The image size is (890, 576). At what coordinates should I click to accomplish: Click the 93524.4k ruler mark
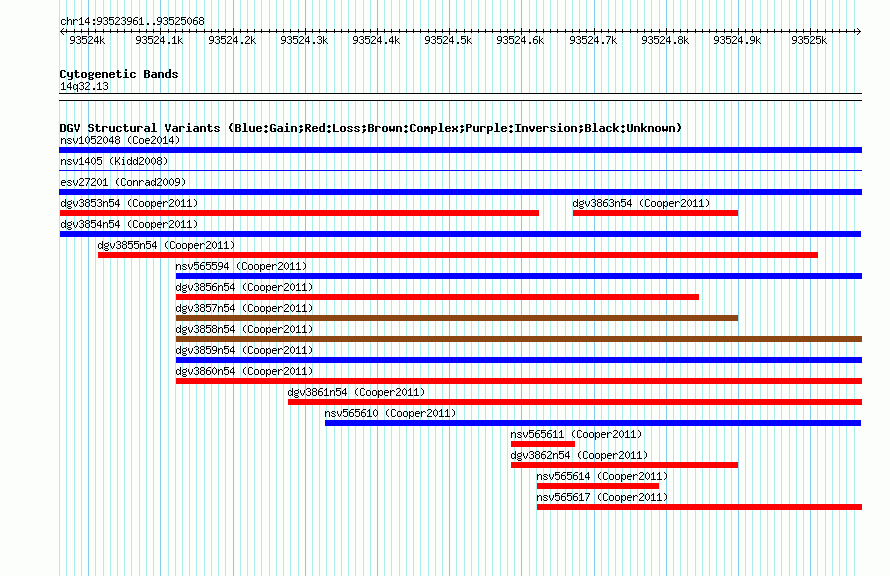[x=376, y=40]
